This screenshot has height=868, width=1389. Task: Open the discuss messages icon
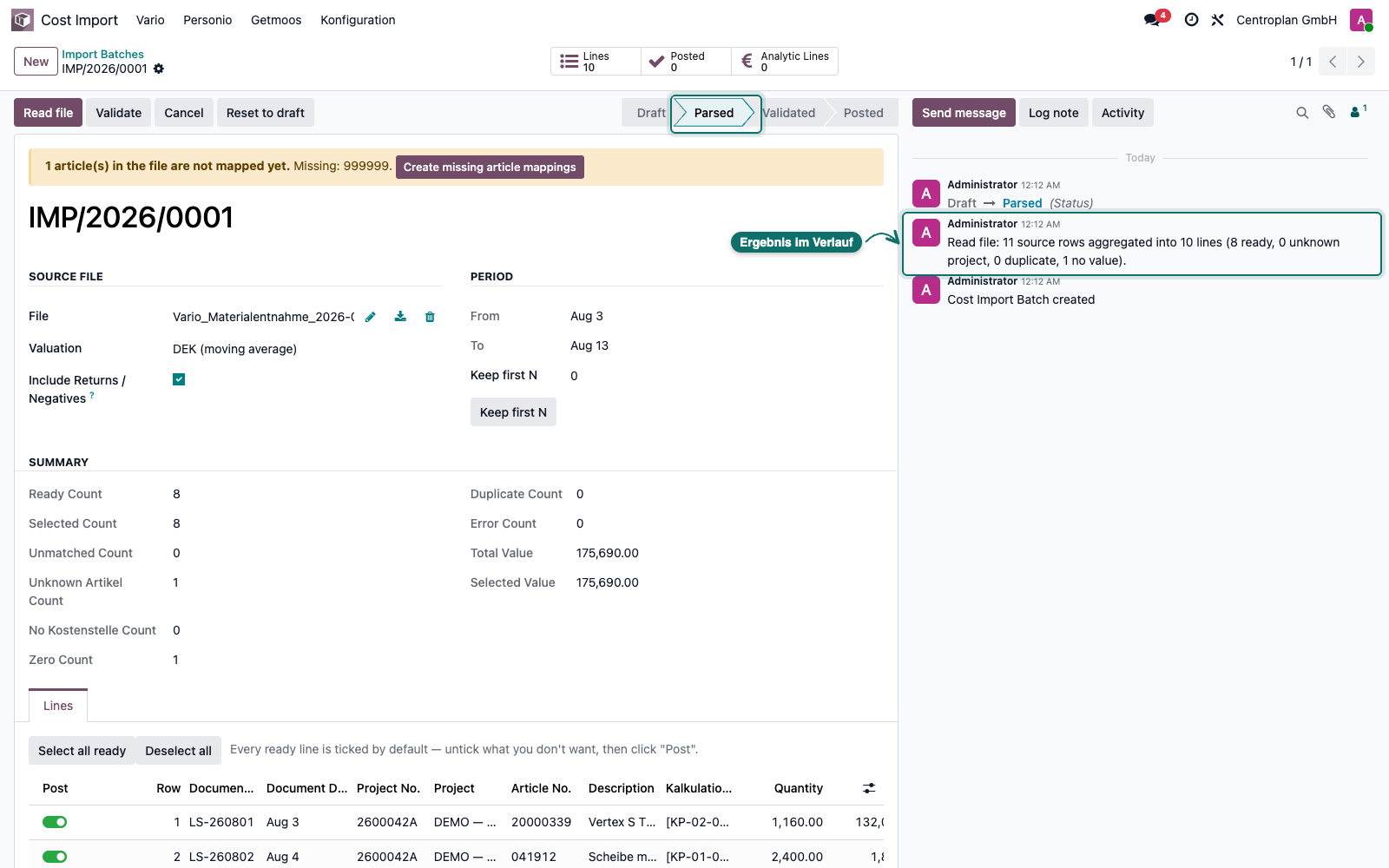point(1154,19)
